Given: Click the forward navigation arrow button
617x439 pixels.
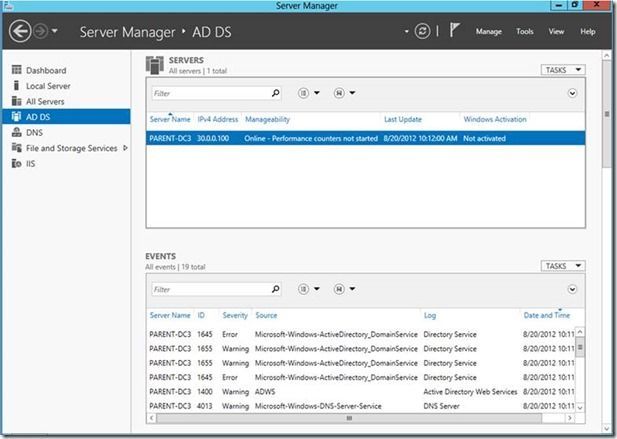Looking at the screenshot, I should click(x=41, y=31).
